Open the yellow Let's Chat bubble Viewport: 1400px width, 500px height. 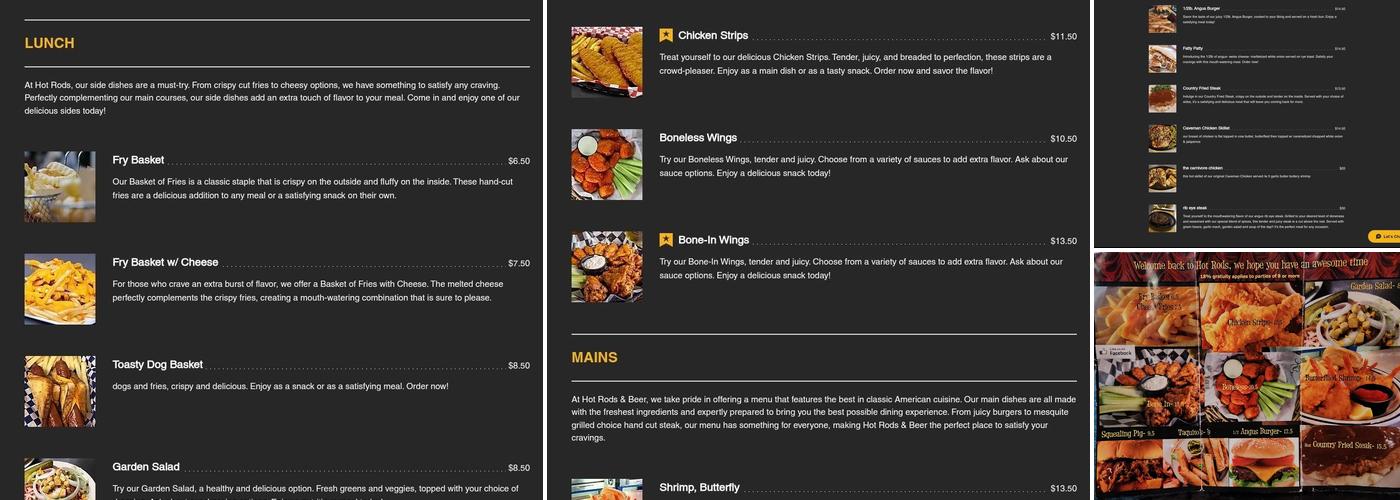pos(1385,237)
